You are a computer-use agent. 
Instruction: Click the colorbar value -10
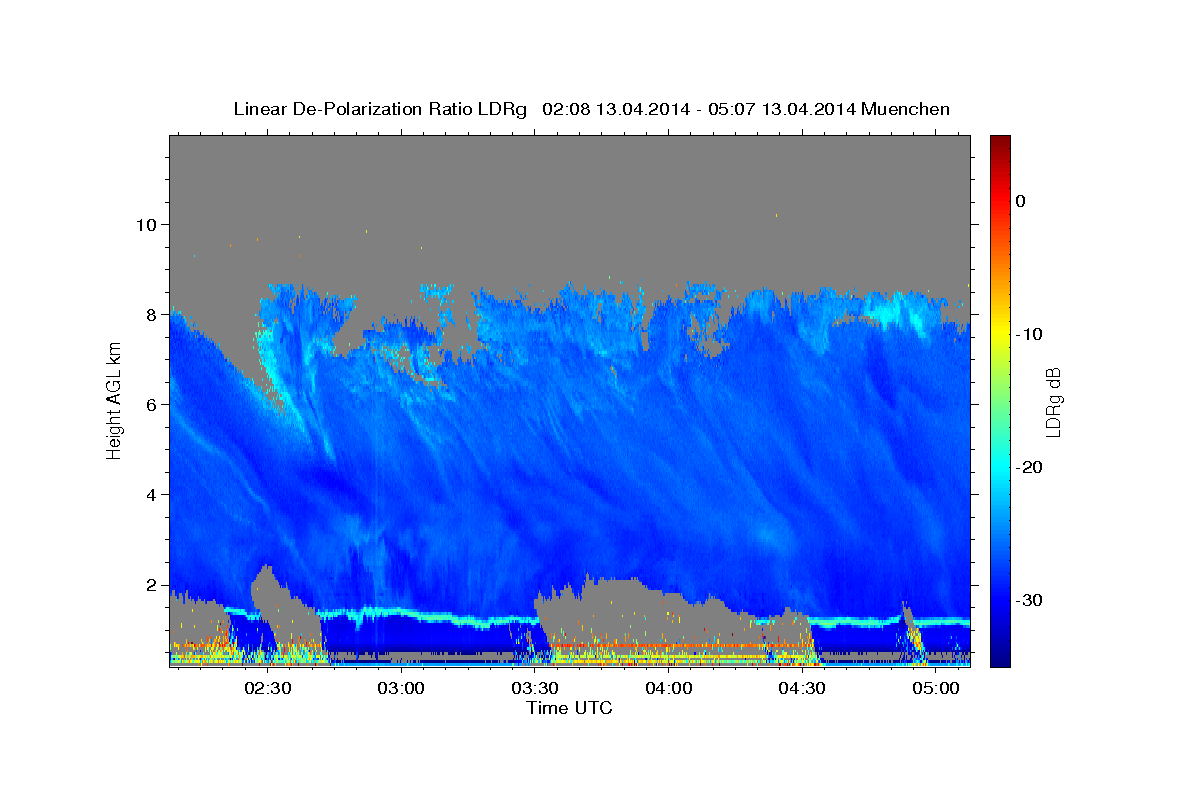coord(1029,334)
